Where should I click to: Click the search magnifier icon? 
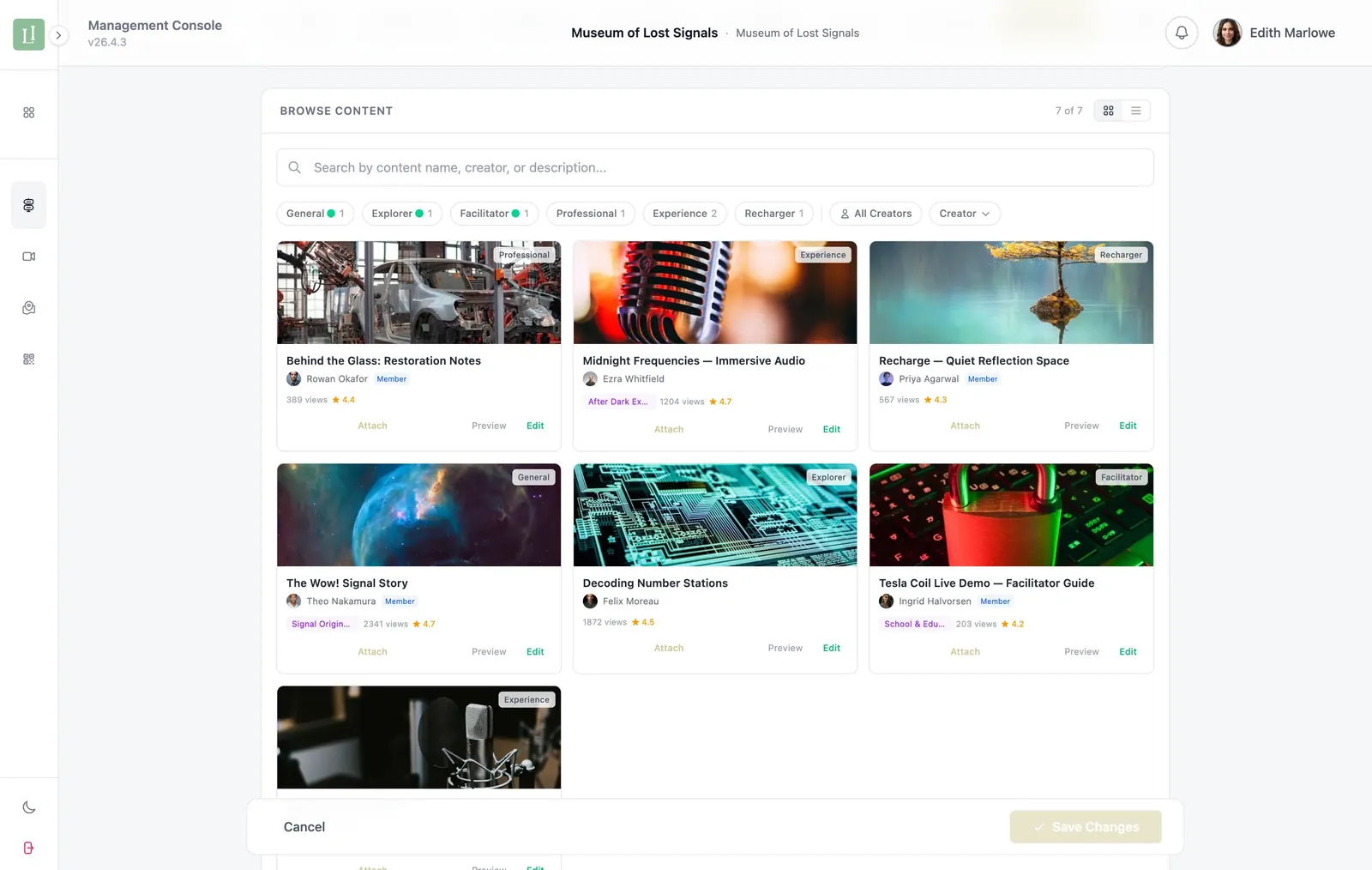pyautogui.click(x=295, y=167)
